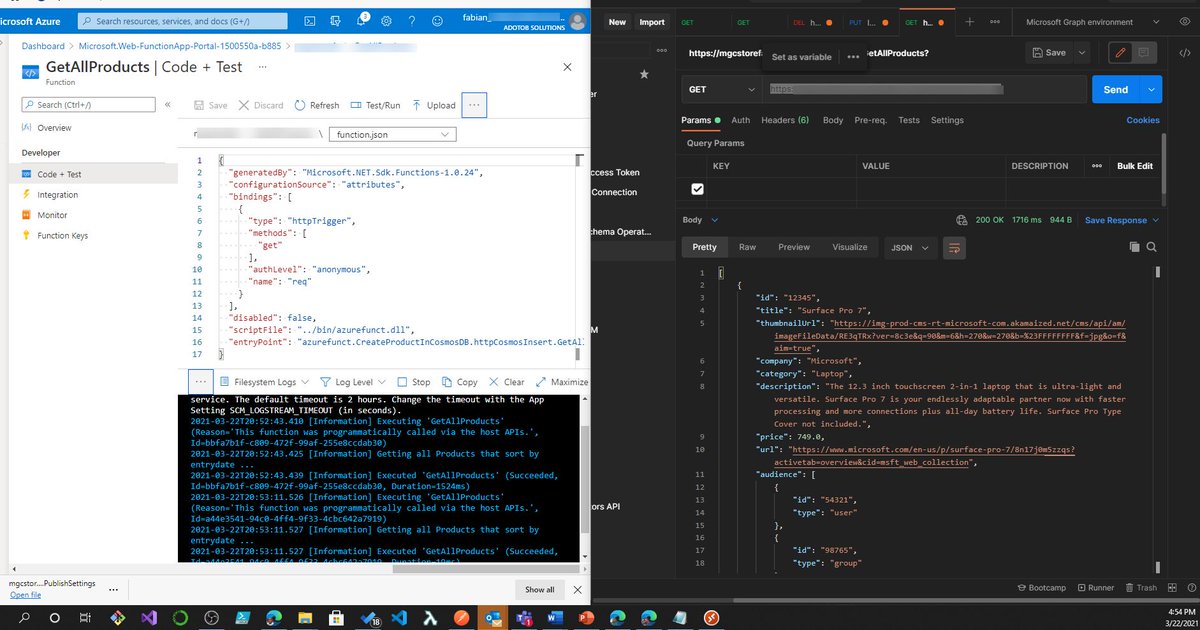This screenshot has width=1200, height=630.
Task: Open the GET method dropdown
Action: 720,89
